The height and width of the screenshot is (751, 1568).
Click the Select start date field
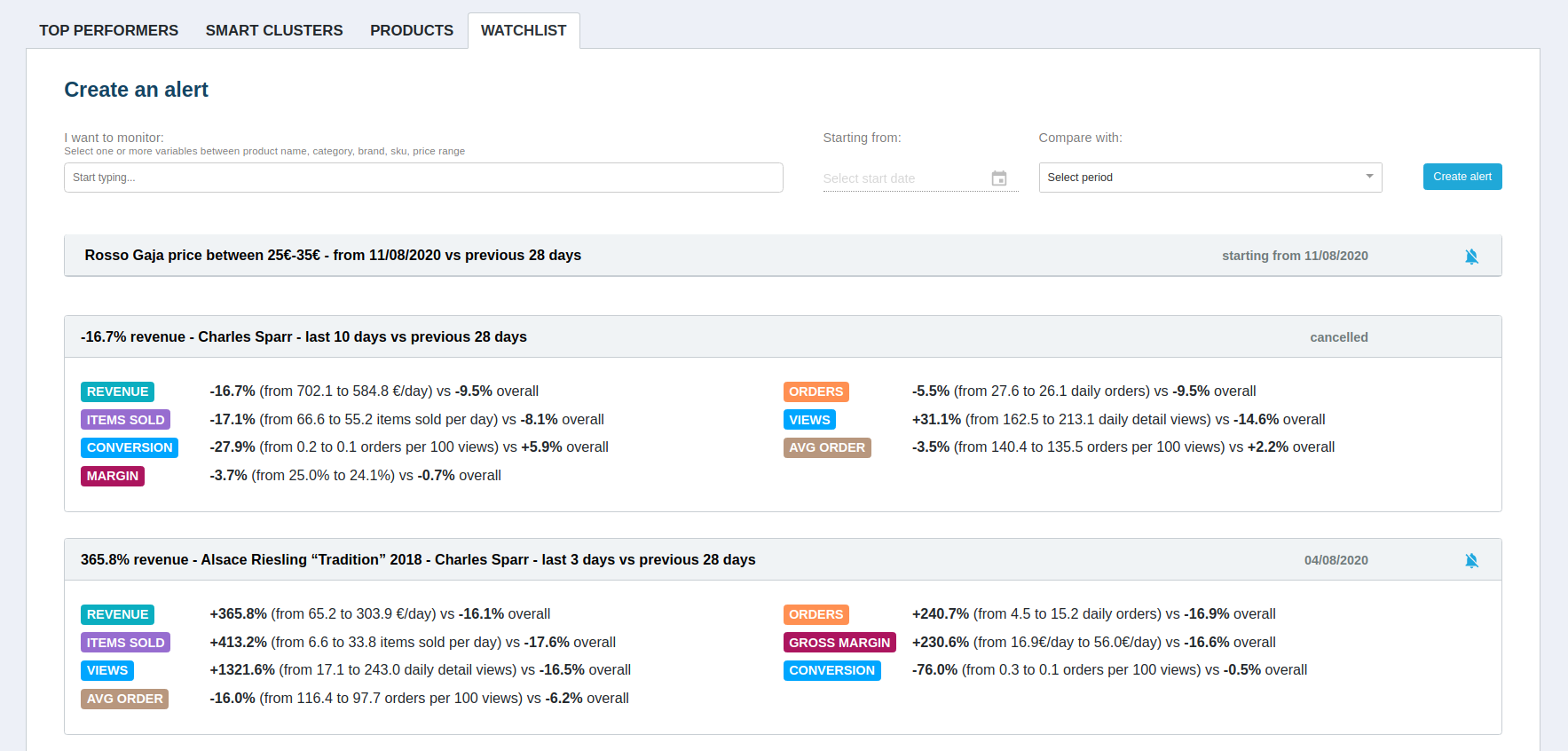[x=901, y=178]
